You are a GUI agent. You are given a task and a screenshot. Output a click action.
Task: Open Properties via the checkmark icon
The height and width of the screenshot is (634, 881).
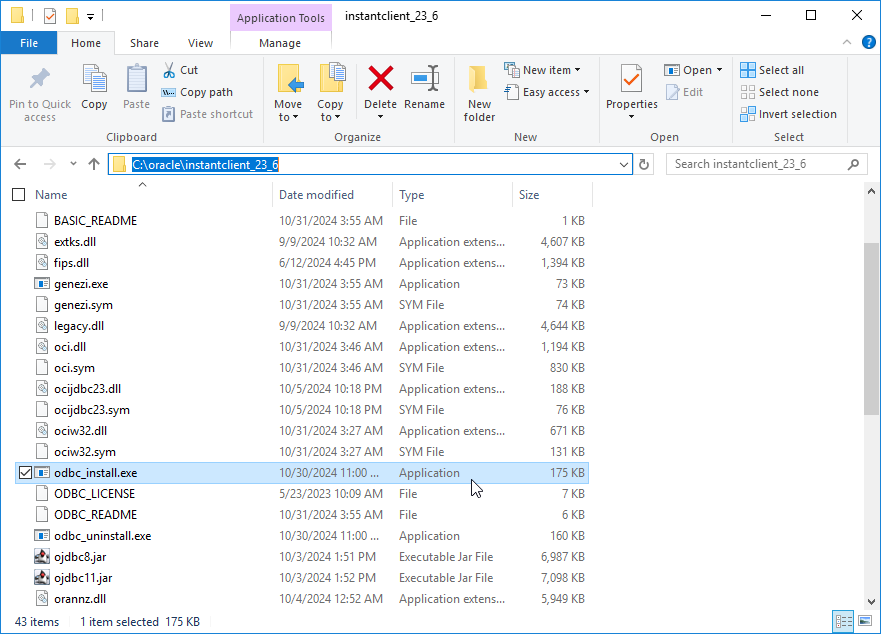631,78
